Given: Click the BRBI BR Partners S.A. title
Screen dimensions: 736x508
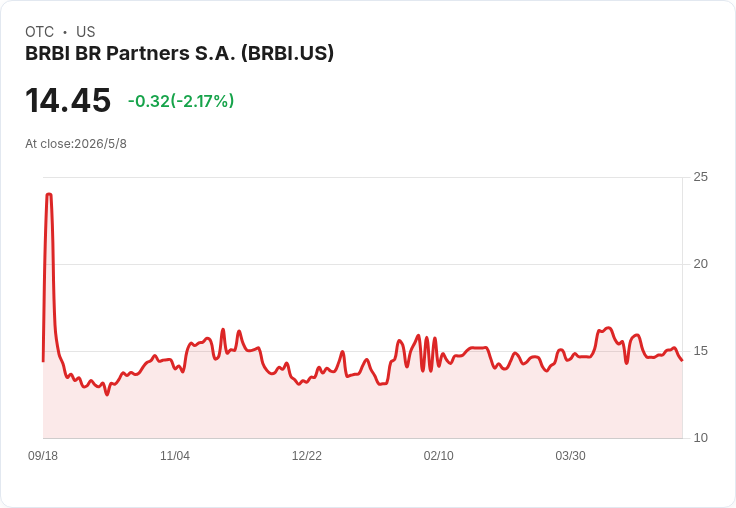Looking at the screenshot, I should tap(179, 53).
